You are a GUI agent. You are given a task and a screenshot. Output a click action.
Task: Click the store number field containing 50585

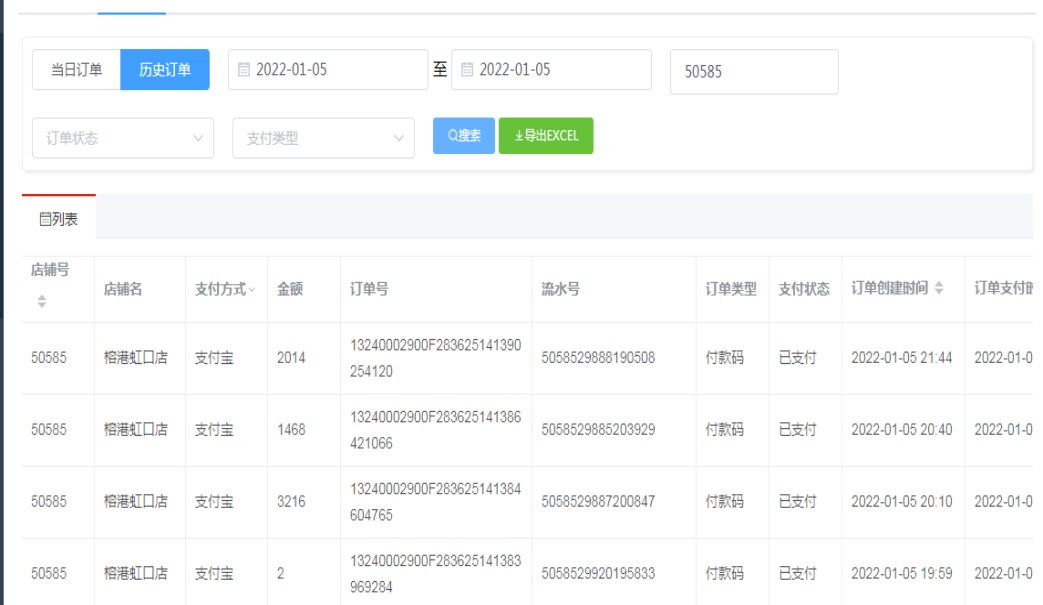click(754, 72)
